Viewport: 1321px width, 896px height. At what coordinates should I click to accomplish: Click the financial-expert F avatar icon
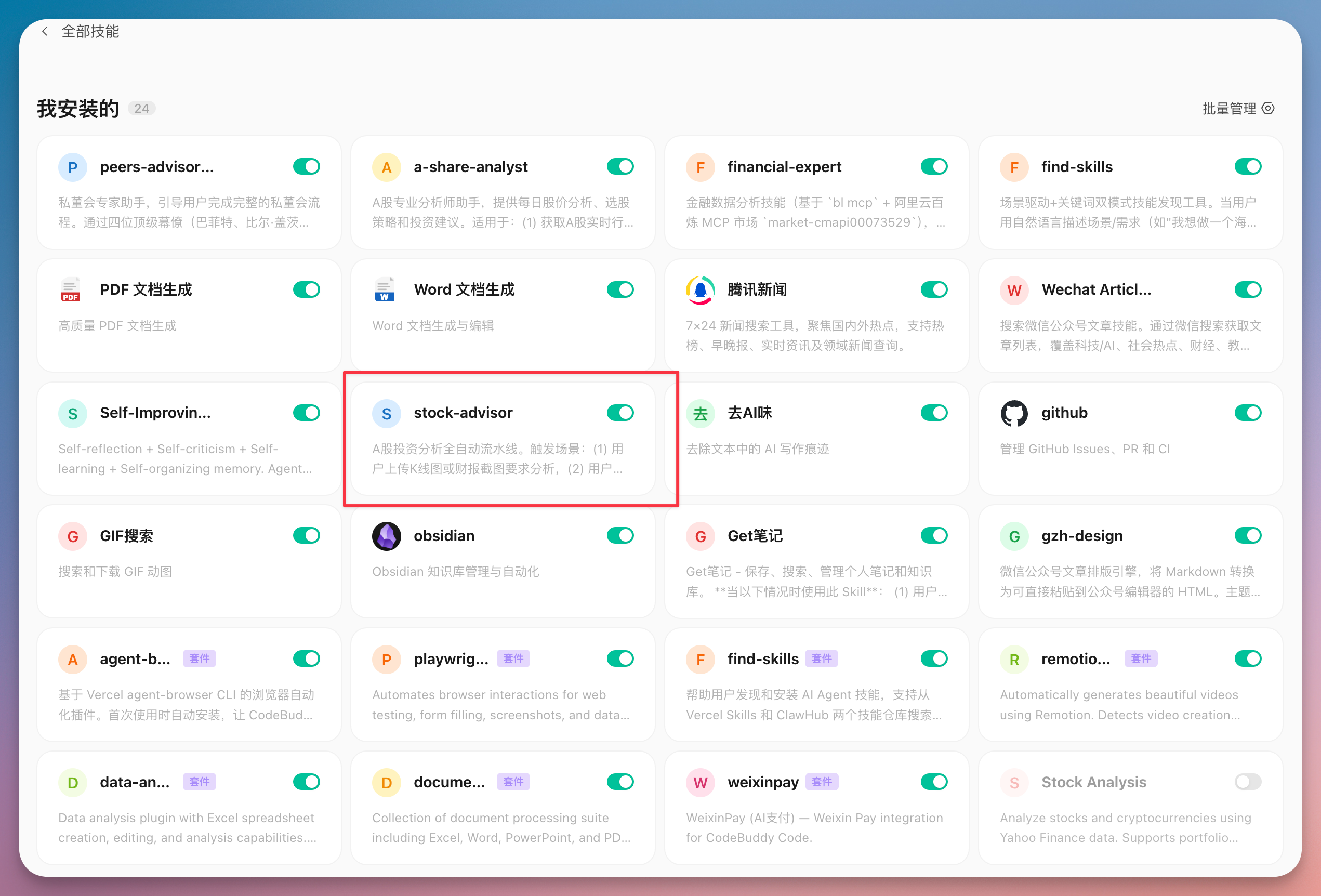coord(701,167)
